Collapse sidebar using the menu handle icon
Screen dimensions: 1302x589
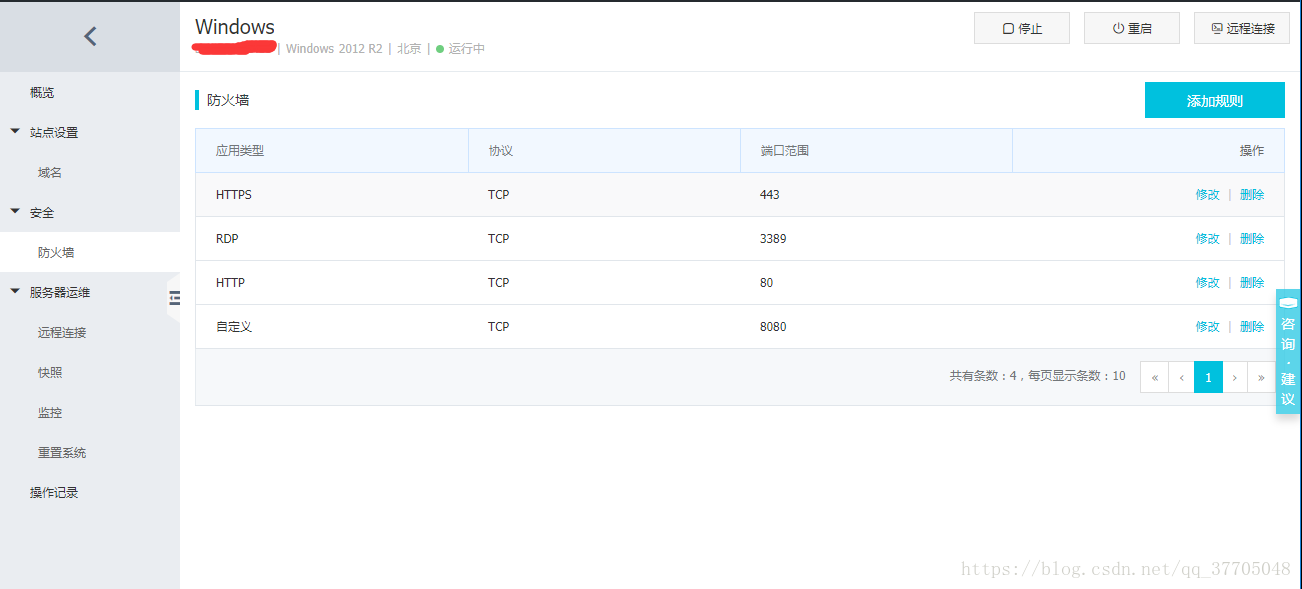[174, 298]
